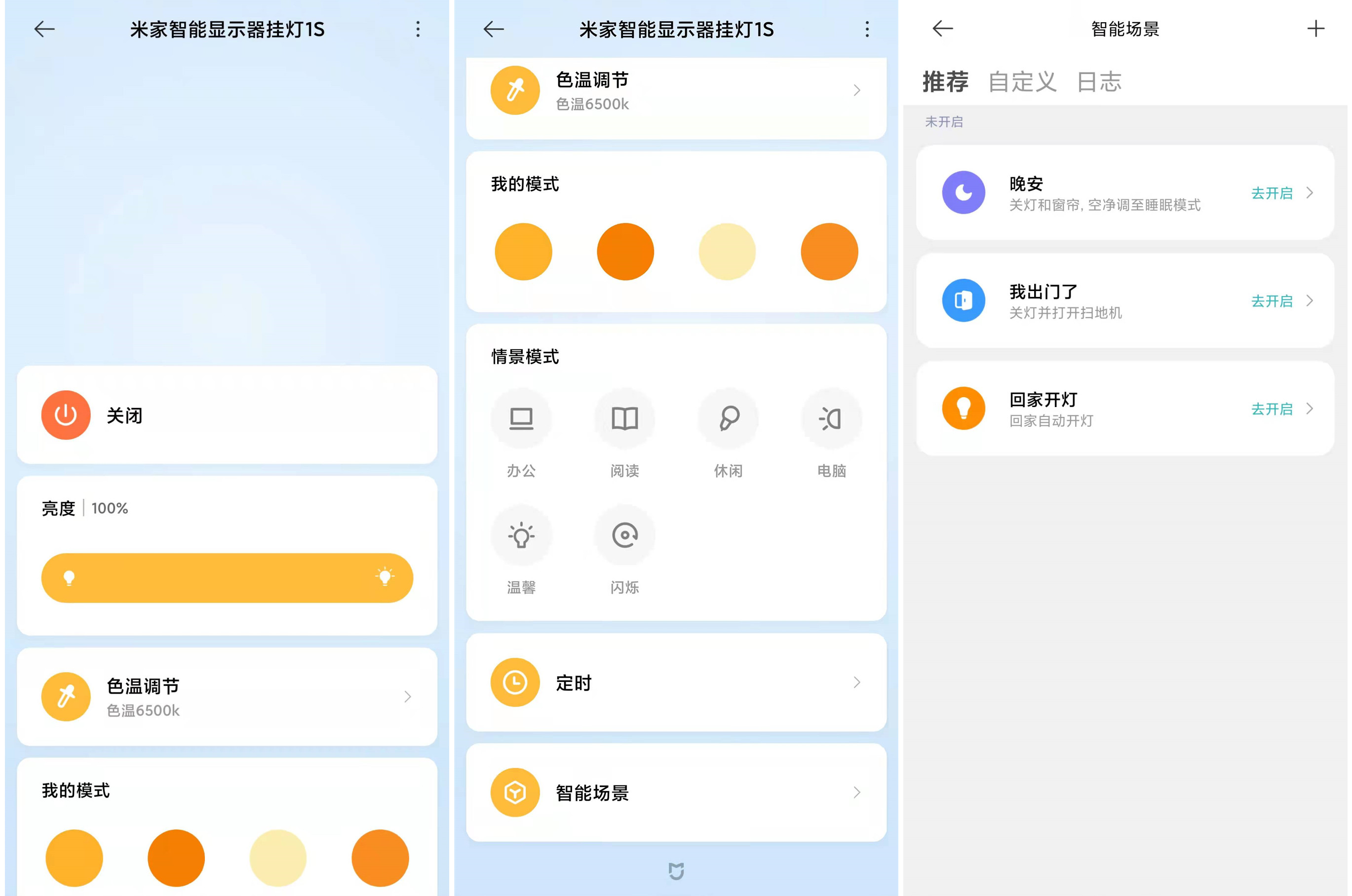Open 智能场景 cube icon
Viewport: 1352px width, 896px height.
[515, 792]
